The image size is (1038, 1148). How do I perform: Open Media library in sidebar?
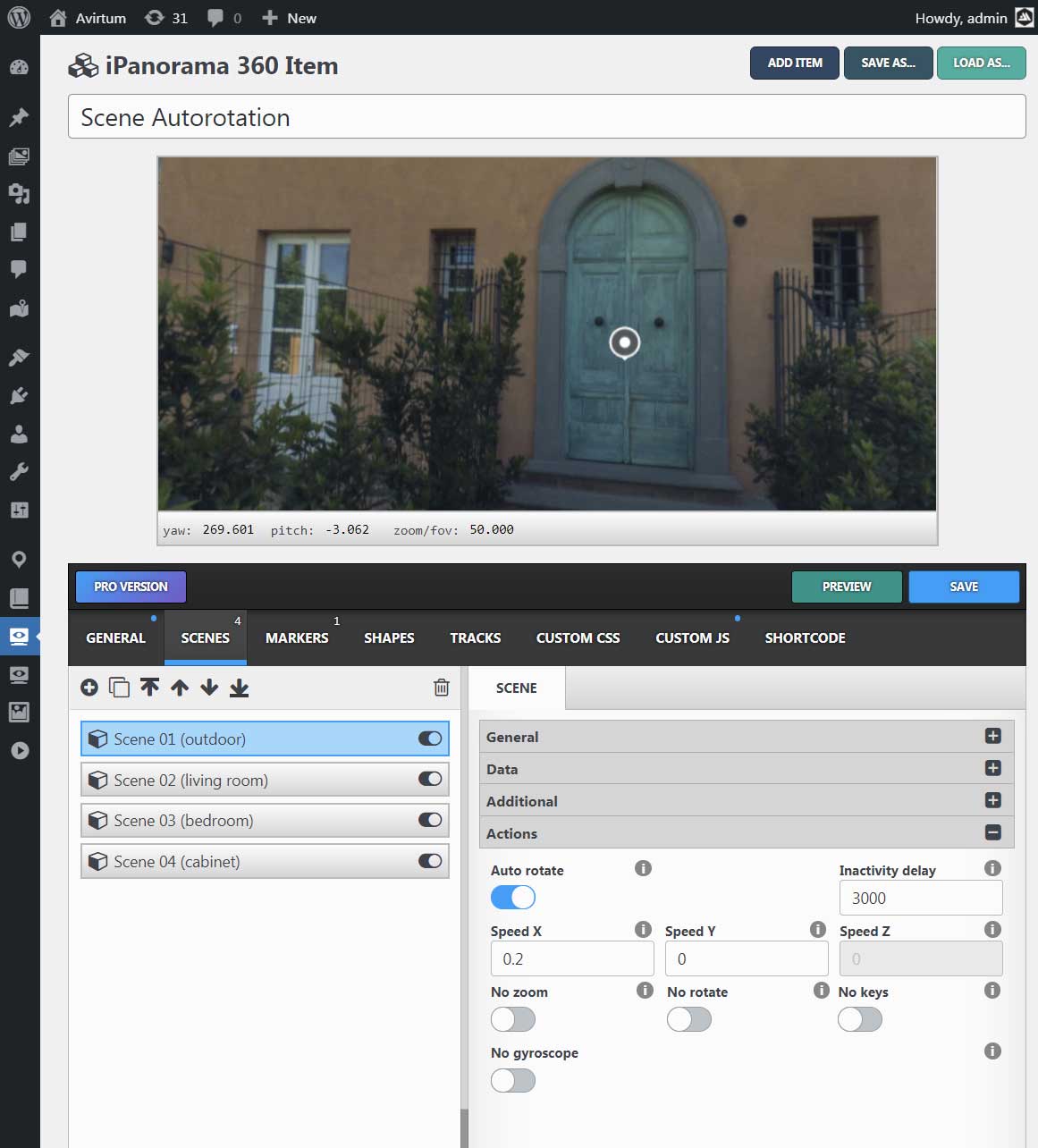coord(19,156)
